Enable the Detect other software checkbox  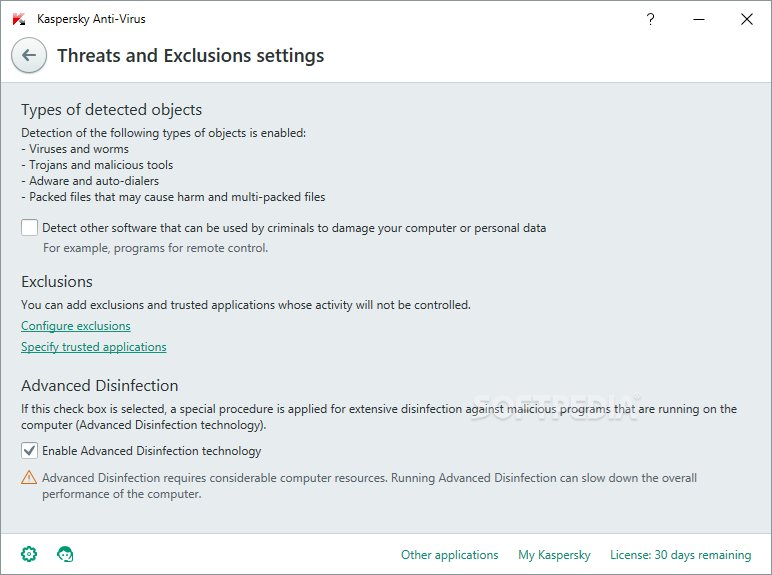[30, 228]
